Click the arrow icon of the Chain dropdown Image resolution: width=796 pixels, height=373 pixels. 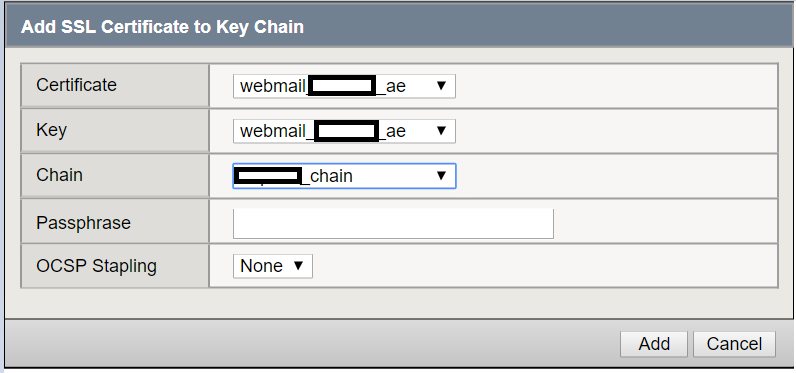coord(441,176)
